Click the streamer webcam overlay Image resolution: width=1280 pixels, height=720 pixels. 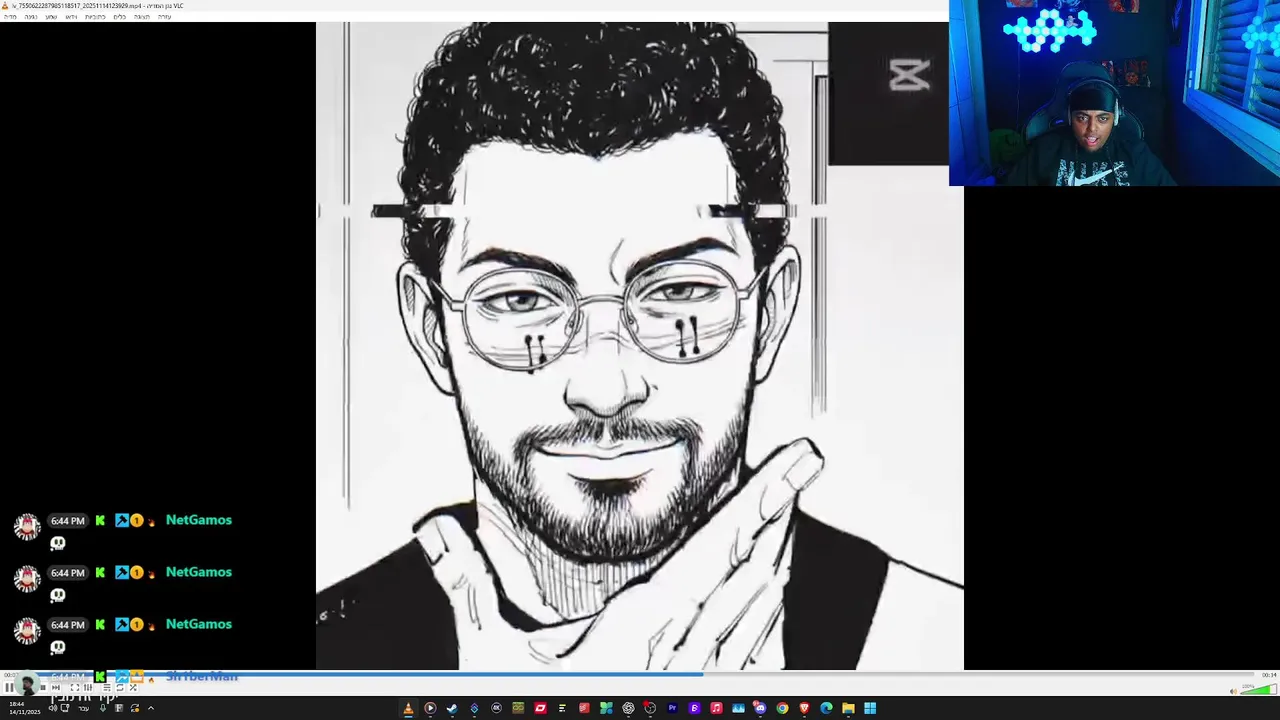coord(1114,93)
